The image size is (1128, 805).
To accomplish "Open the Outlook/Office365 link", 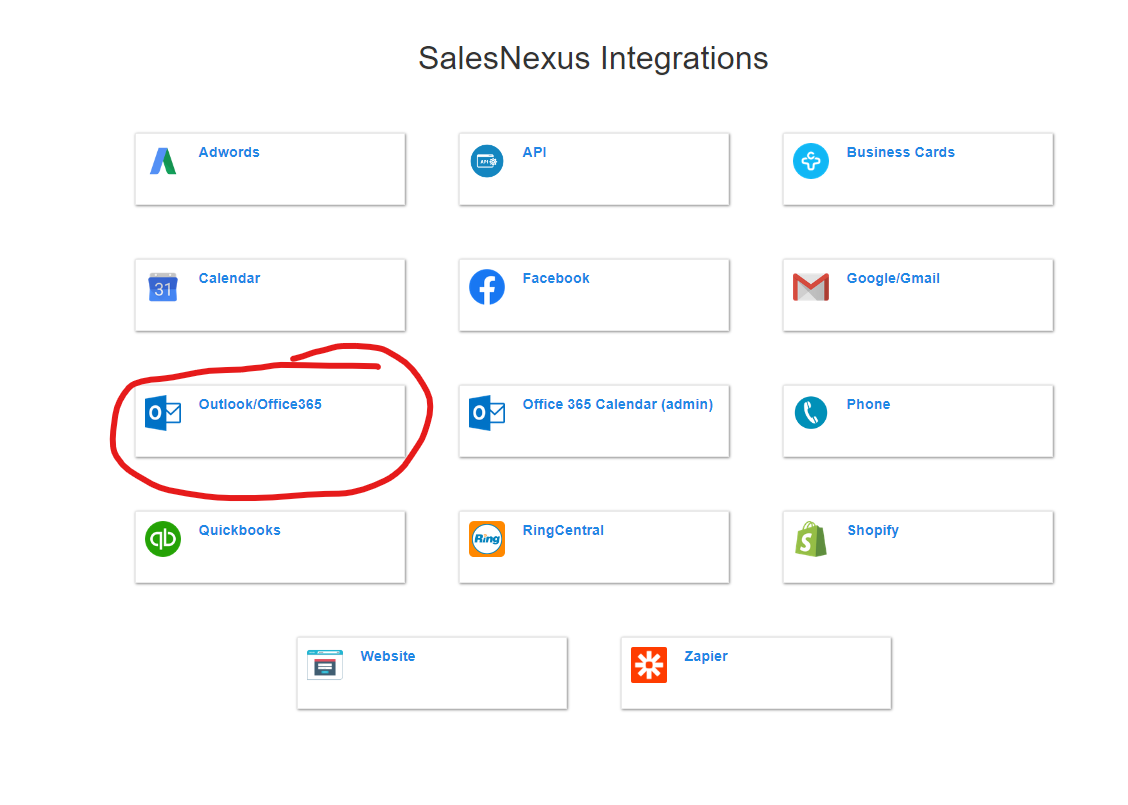I will 260,404.
